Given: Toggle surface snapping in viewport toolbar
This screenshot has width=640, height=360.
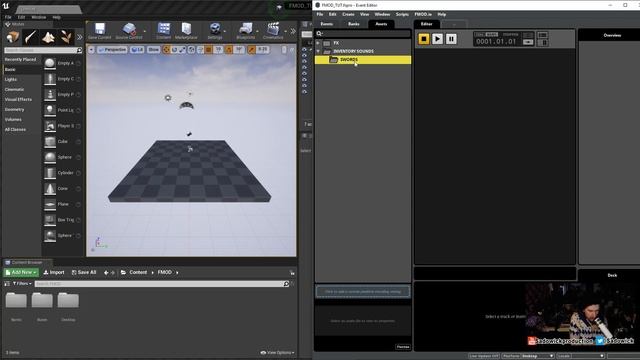Looking at the screenshot, I should coord(200,50).
